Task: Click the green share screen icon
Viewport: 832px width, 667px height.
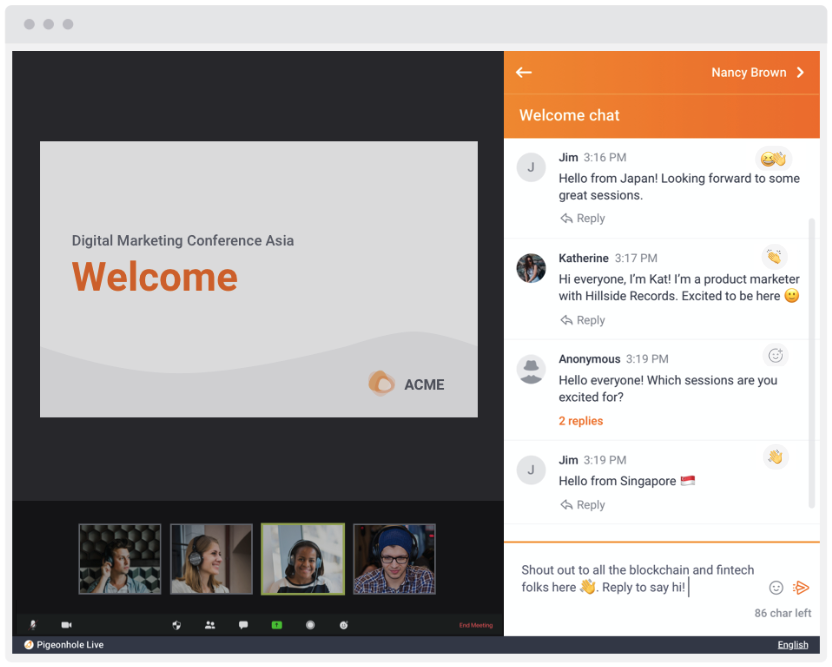Action: (277, 625)
